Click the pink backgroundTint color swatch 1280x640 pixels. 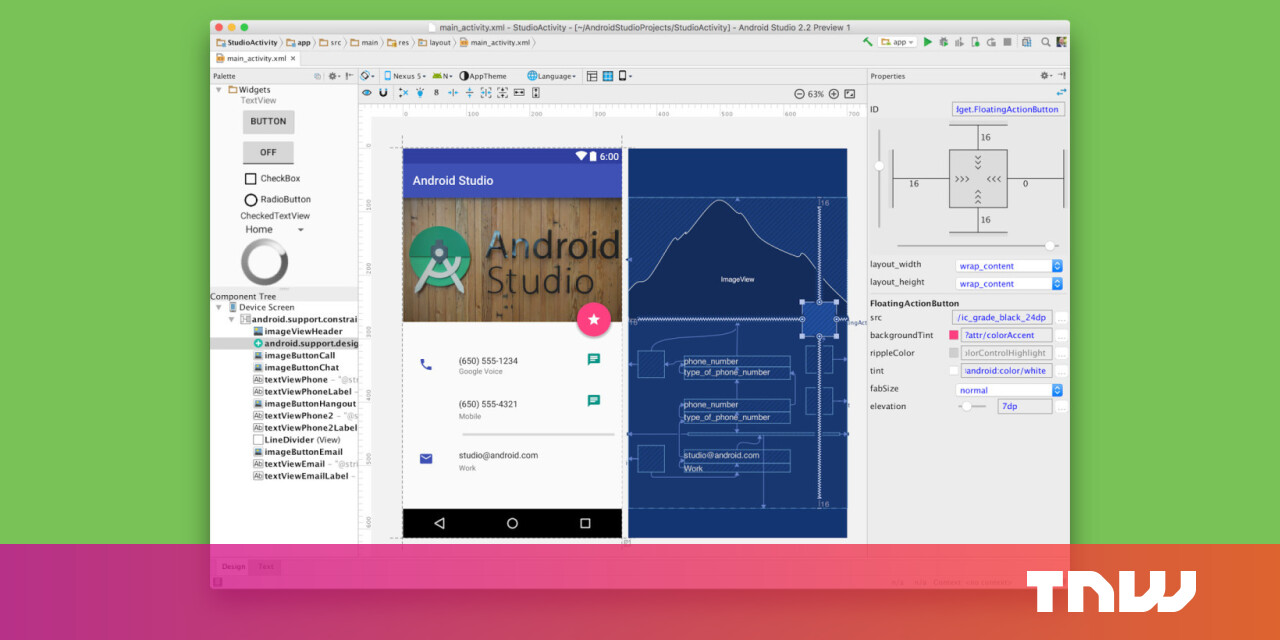tap(953, 335)
